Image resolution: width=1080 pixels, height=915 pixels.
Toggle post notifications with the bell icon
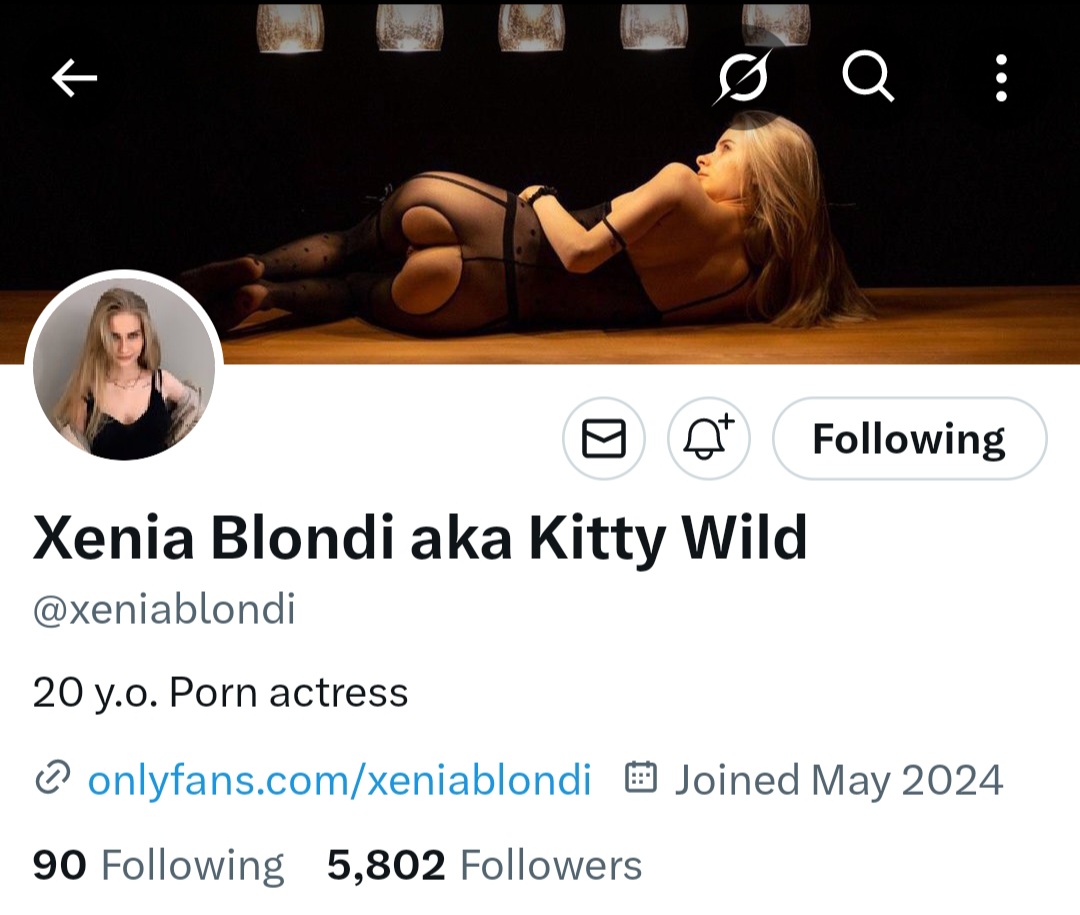[x=708, y=438]
